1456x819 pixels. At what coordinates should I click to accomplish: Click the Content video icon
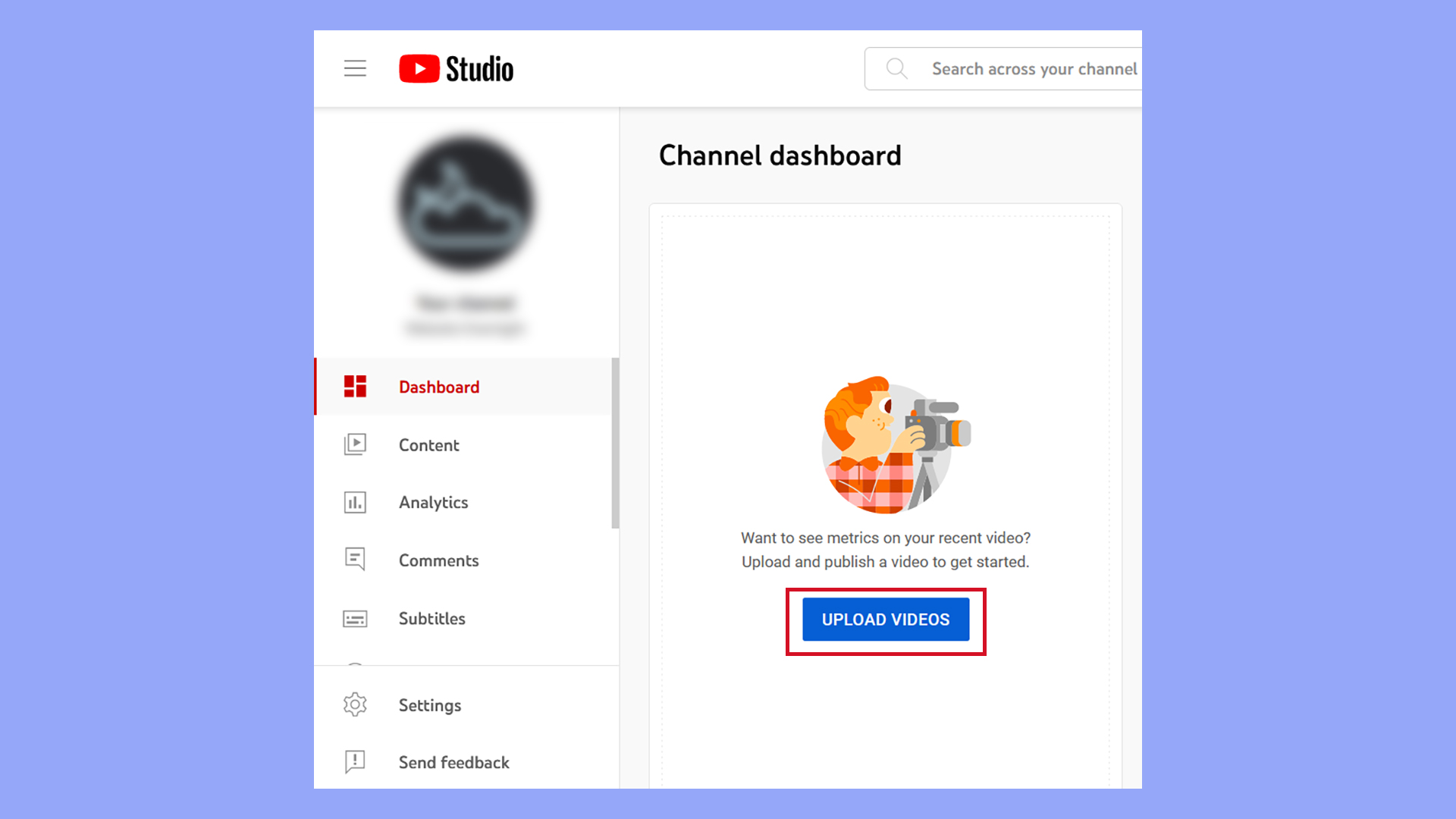[x=355, y=444]
